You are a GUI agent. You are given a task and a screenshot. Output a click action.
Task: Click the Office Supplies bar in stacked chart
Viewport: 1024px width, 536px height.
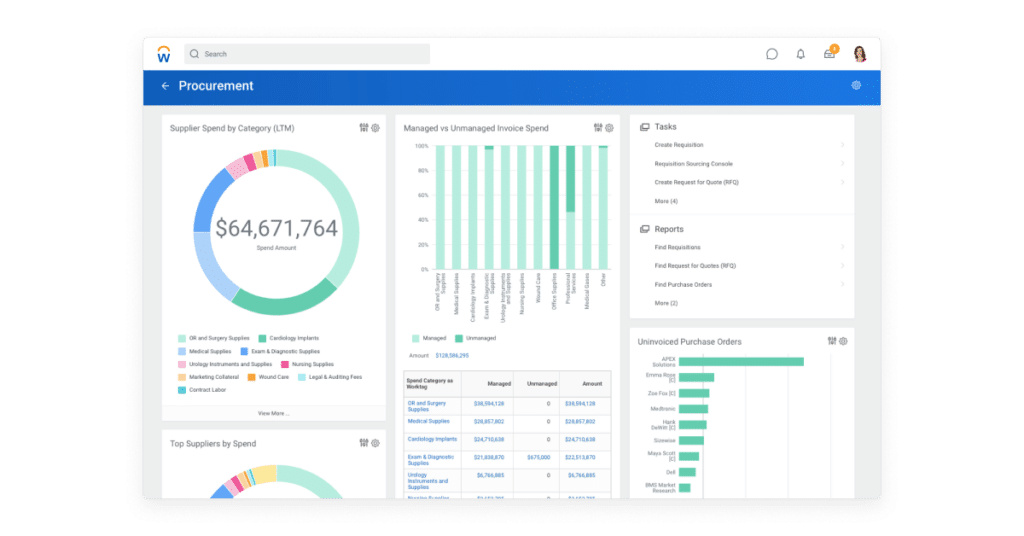pyautogui.click(x=554, y=208)
